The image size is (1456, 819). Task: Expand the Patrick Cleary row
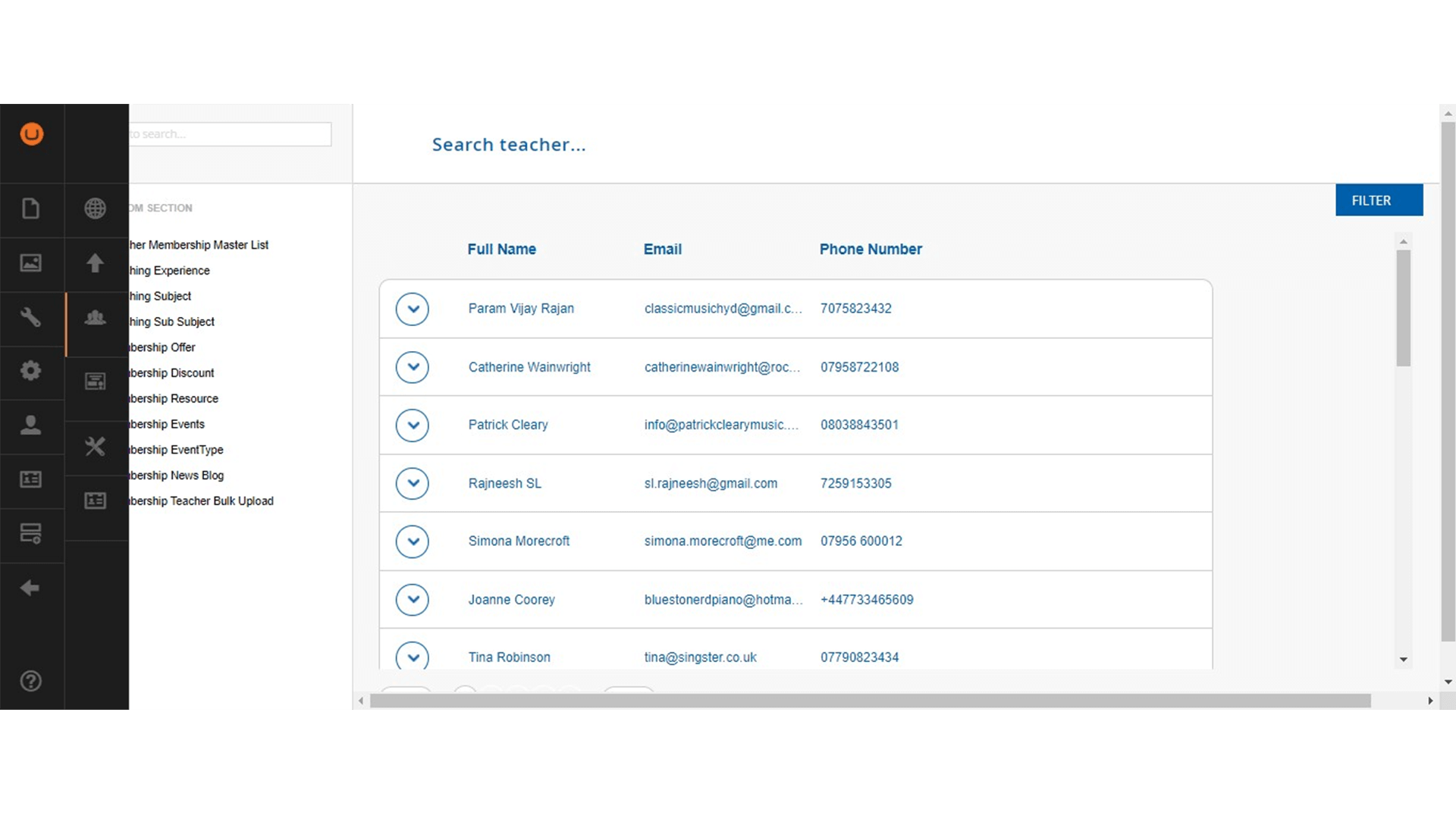click(413, 425)
